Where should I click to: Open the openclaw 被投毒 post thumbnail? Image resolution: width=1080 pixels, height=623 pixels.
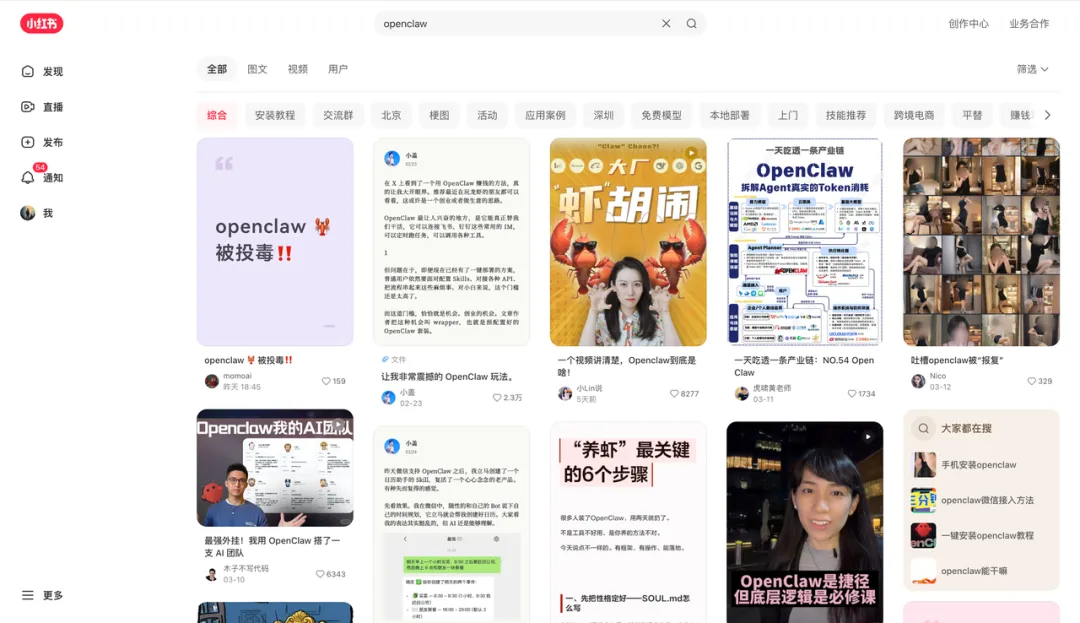coord(275,242)
